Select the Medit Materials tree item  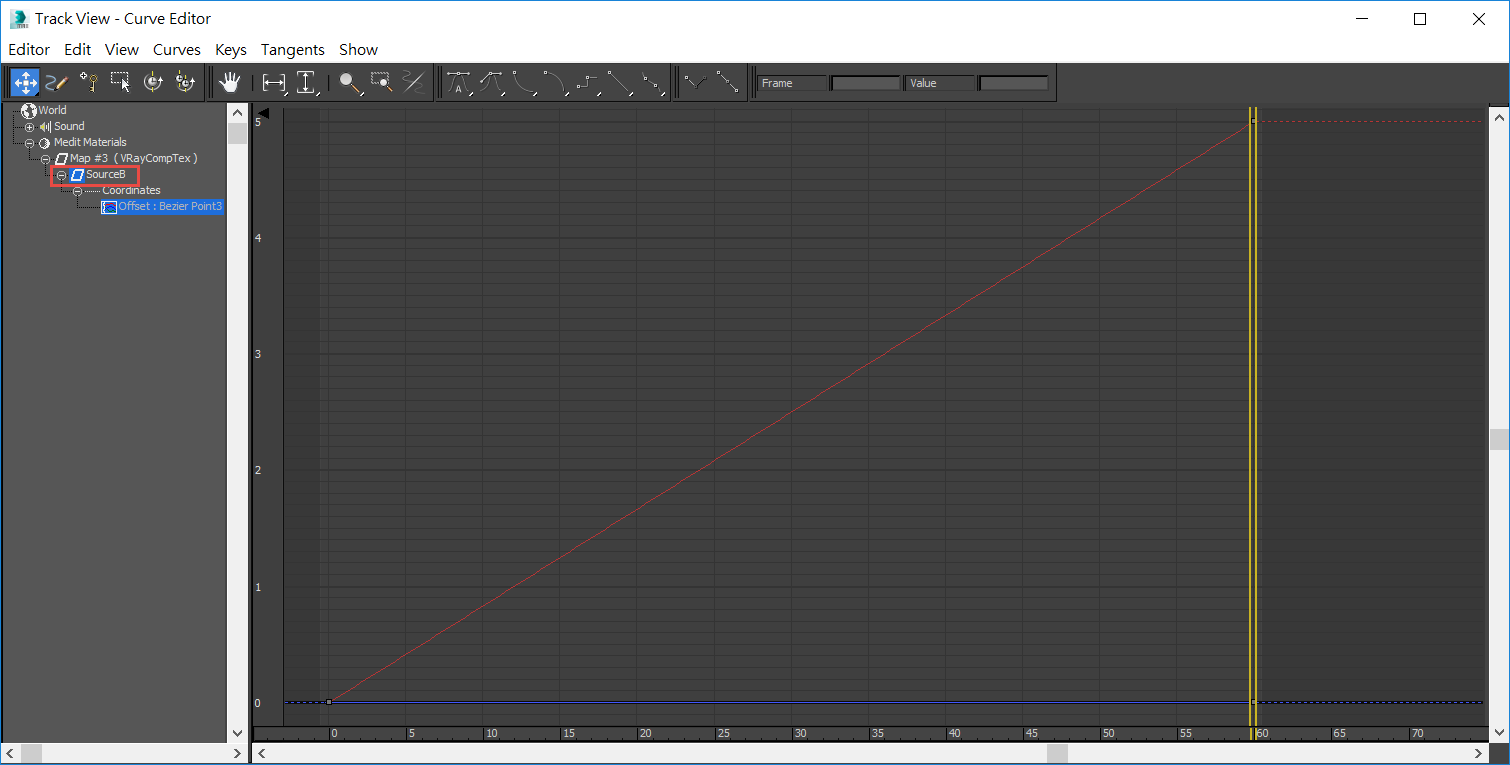coord(90,143)
